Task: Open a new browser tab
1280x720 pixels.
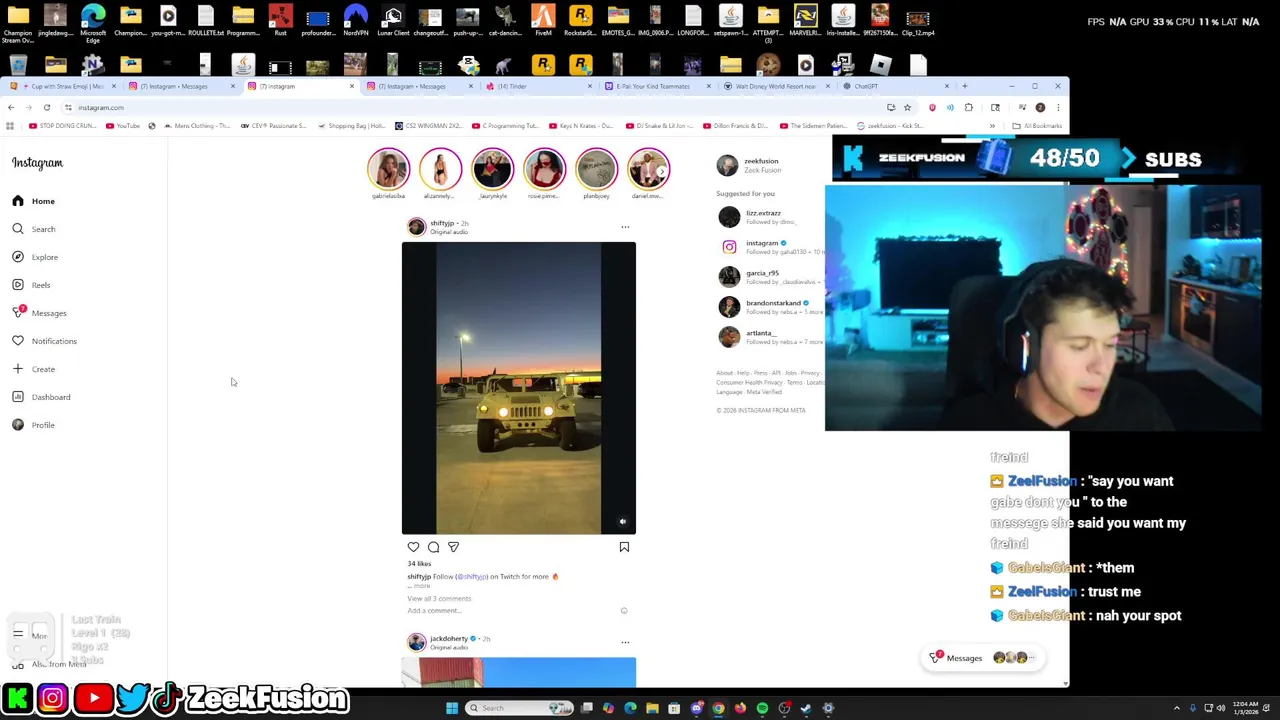Action: (x=964, y=86)
